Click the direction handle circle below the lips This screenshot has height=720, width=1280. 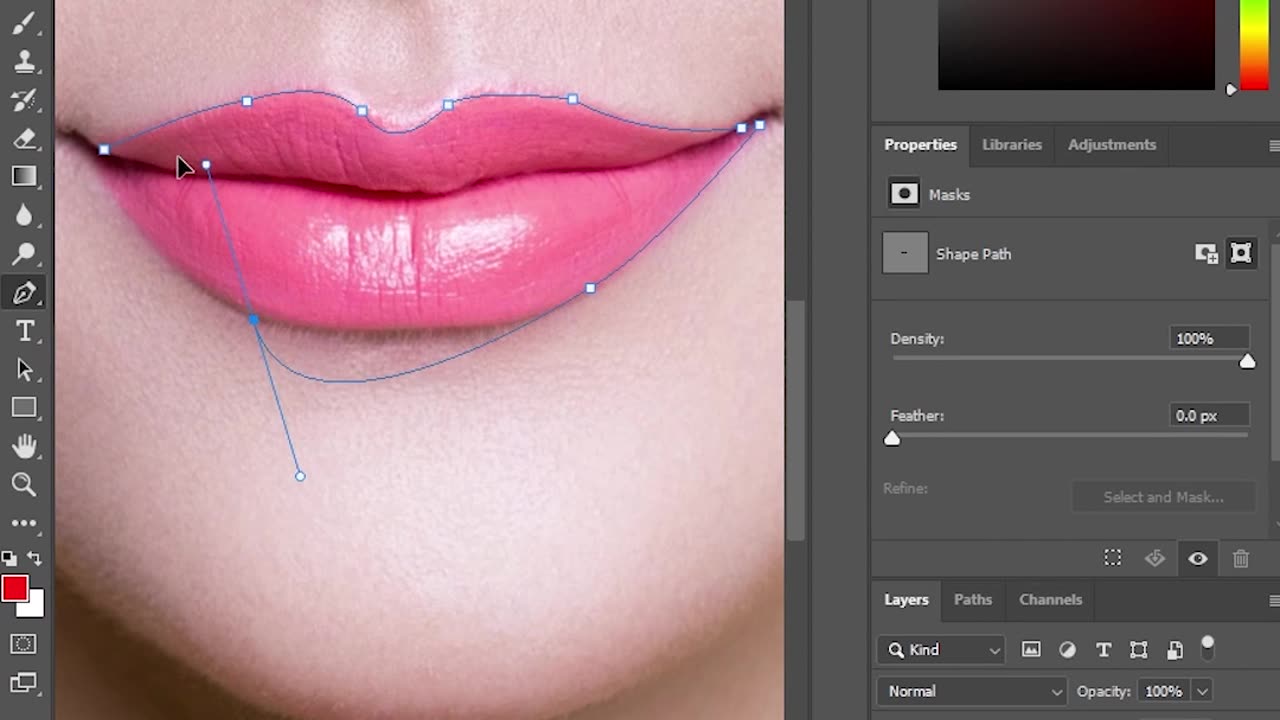click(300, 476)
